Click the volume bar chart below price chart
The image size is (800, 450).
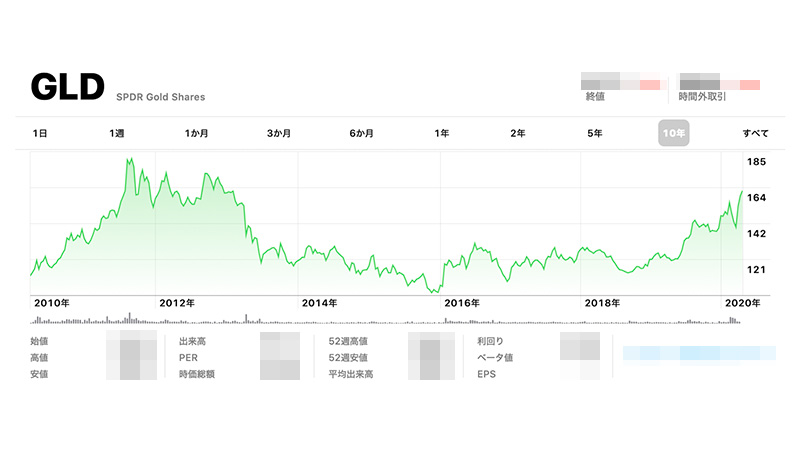tap(385, 319)
